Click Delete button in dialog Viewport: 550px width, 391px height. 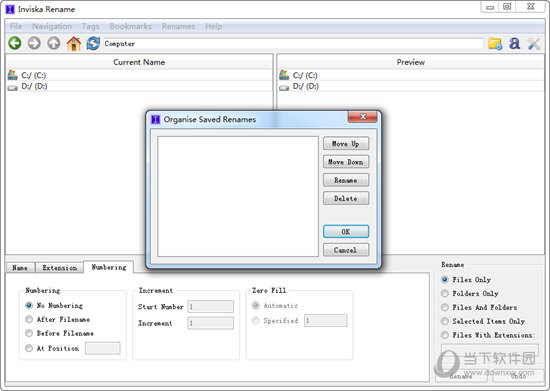pos(346,198)
